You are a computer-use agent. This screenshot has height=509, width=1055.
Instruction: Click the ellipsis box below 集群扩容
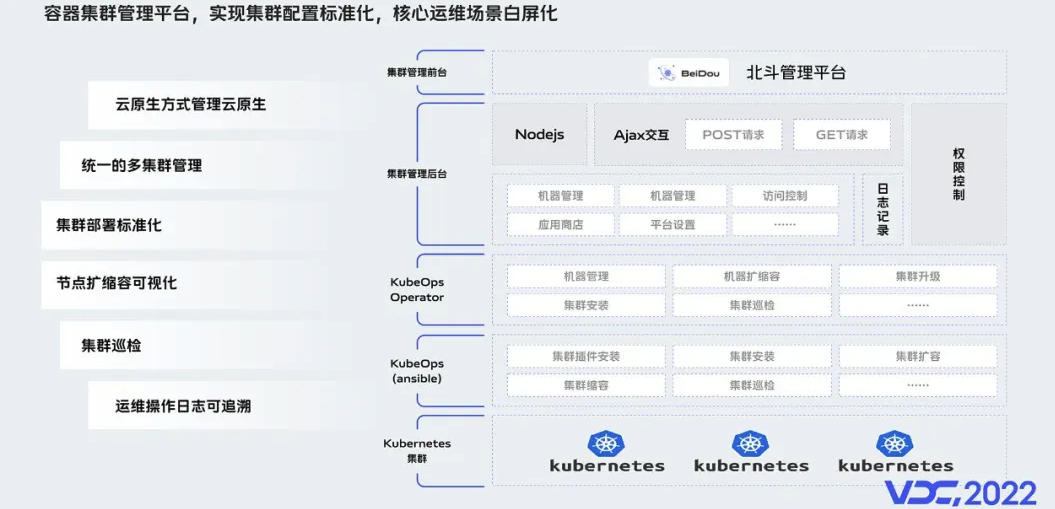coord(918,385)
